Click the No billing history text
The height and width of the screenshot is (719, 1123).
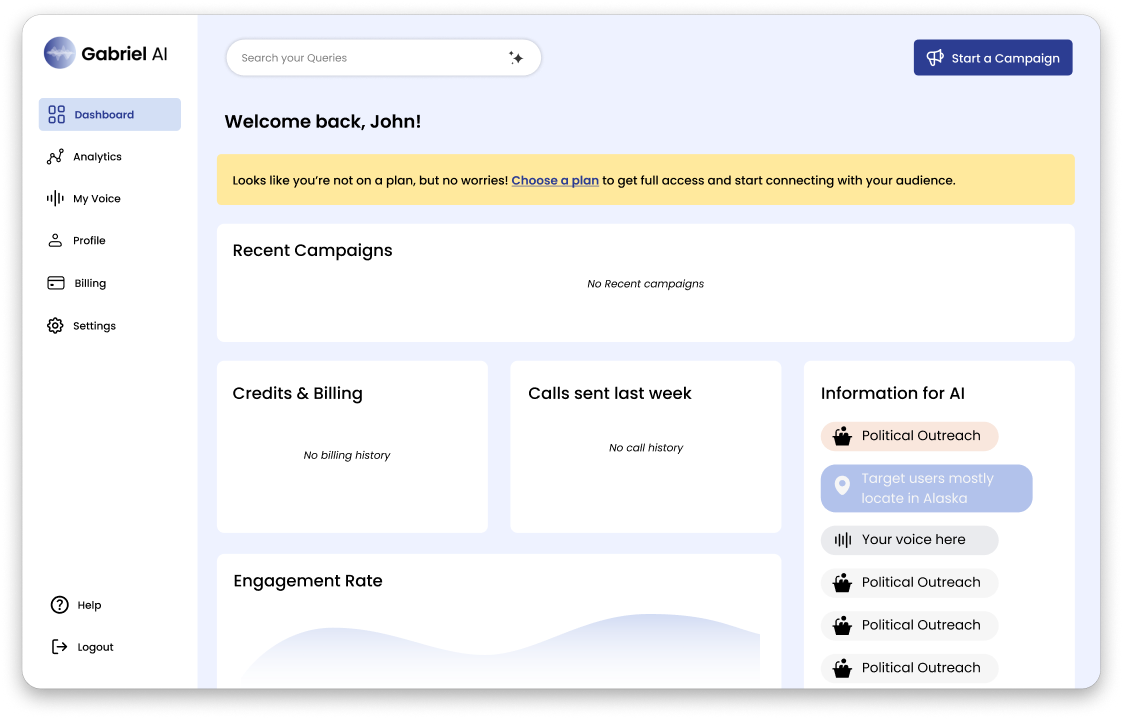click(347, 455)
